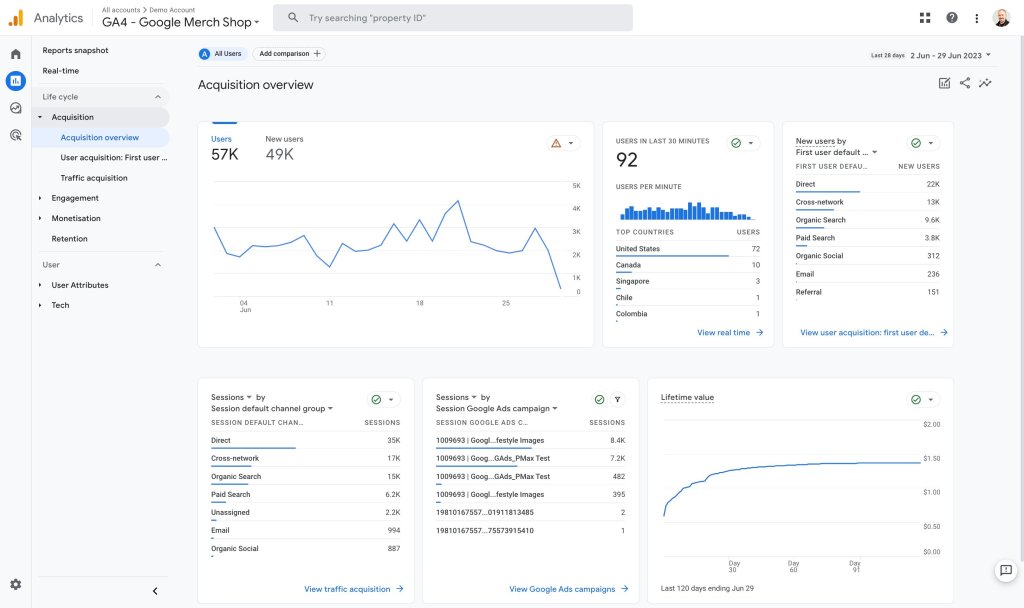
Task: Open the Insights sparkline icon
Action: 985,83
